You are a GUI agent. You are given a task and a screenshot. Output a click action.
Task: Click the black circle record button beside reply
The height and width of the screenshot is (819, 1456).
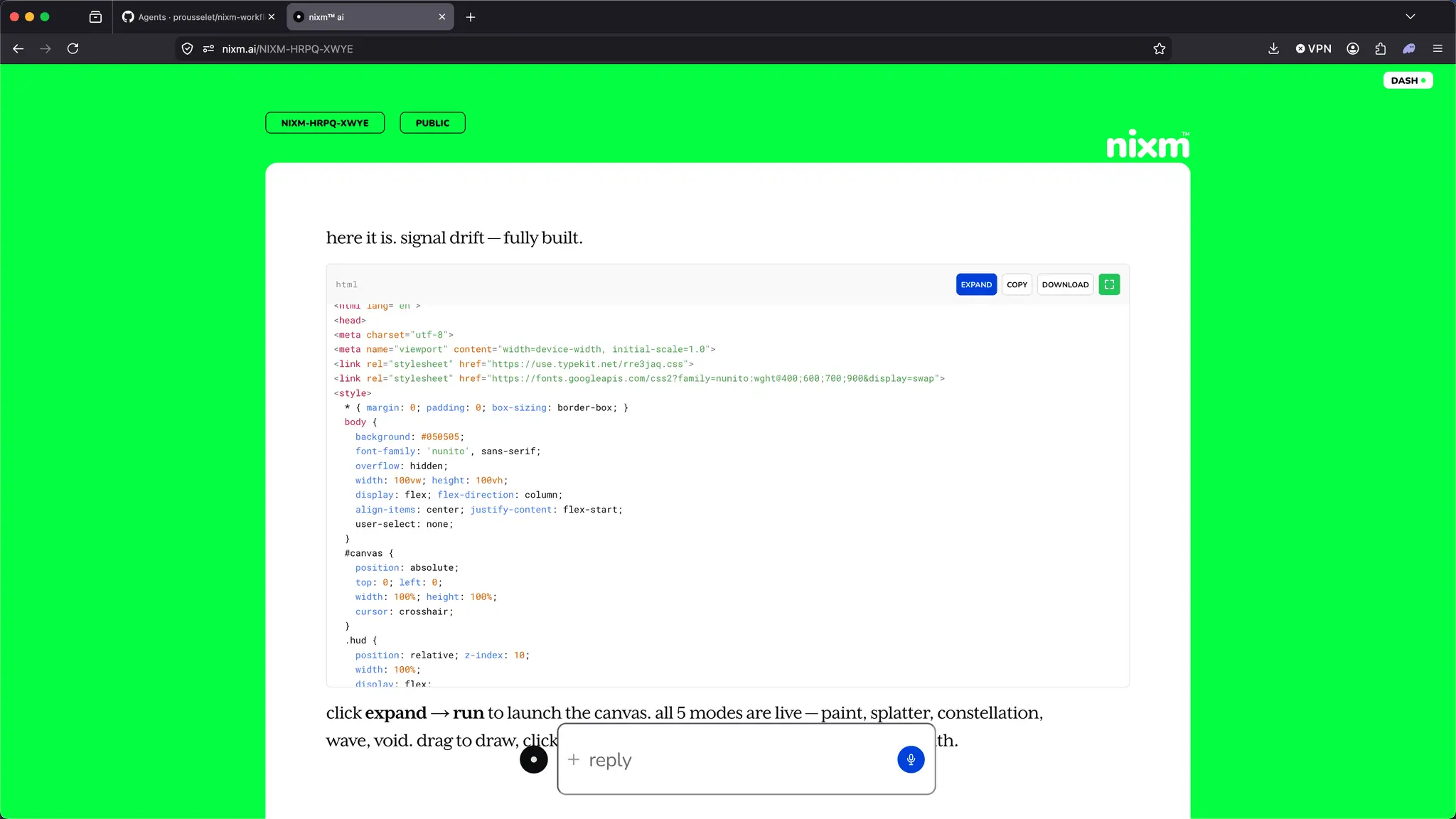point(534,759)
